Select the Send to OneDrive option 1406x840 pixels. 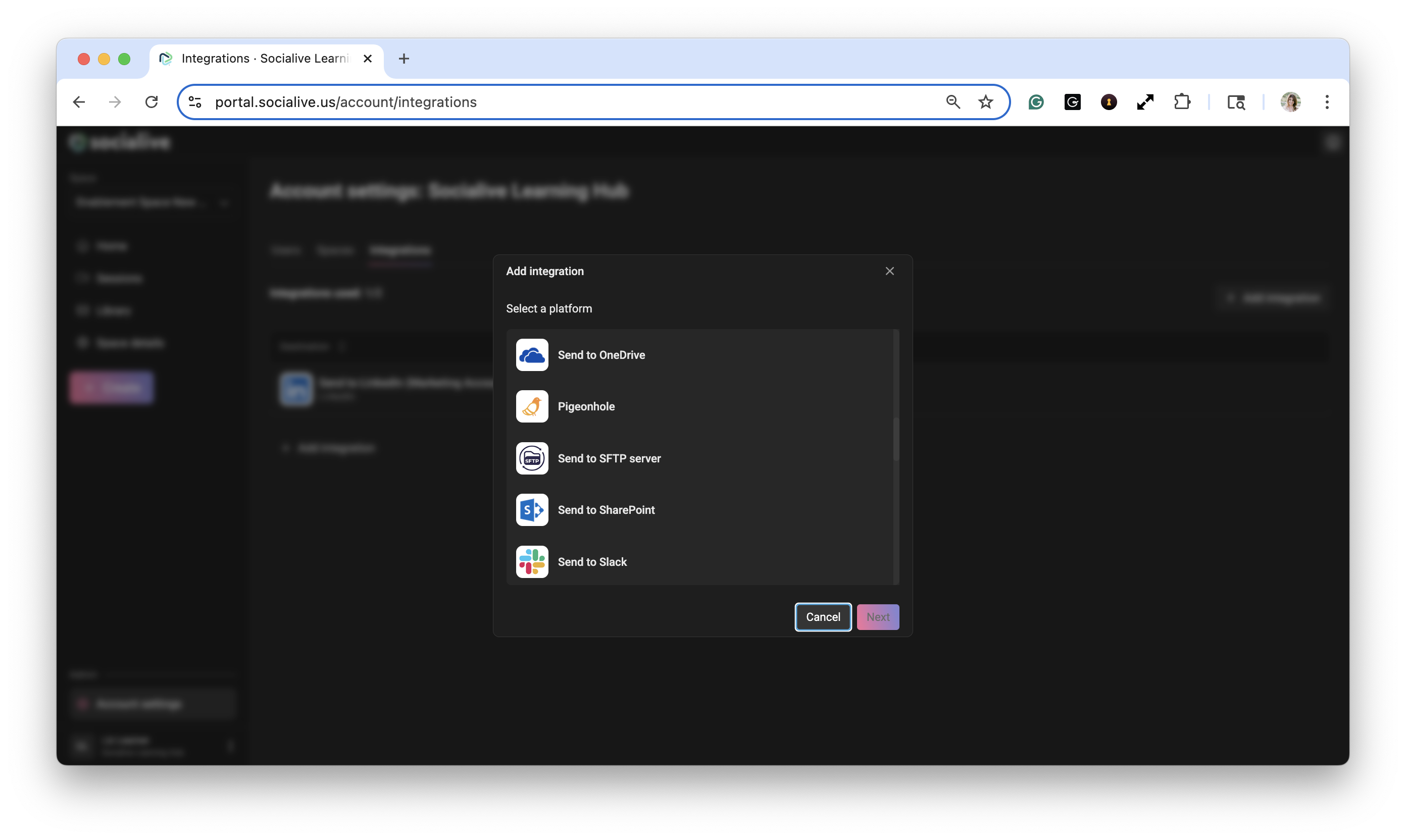tap(601, 355)
